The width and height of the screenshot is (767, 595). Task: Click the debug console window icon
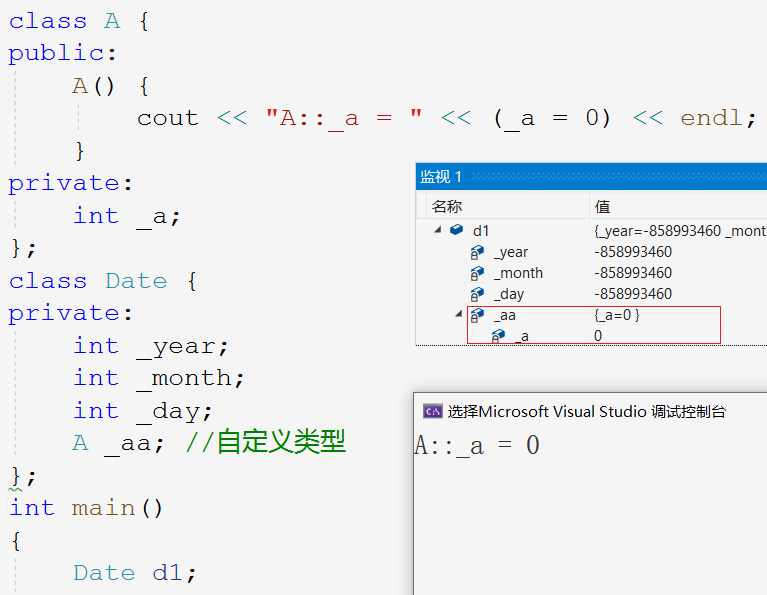432,411
